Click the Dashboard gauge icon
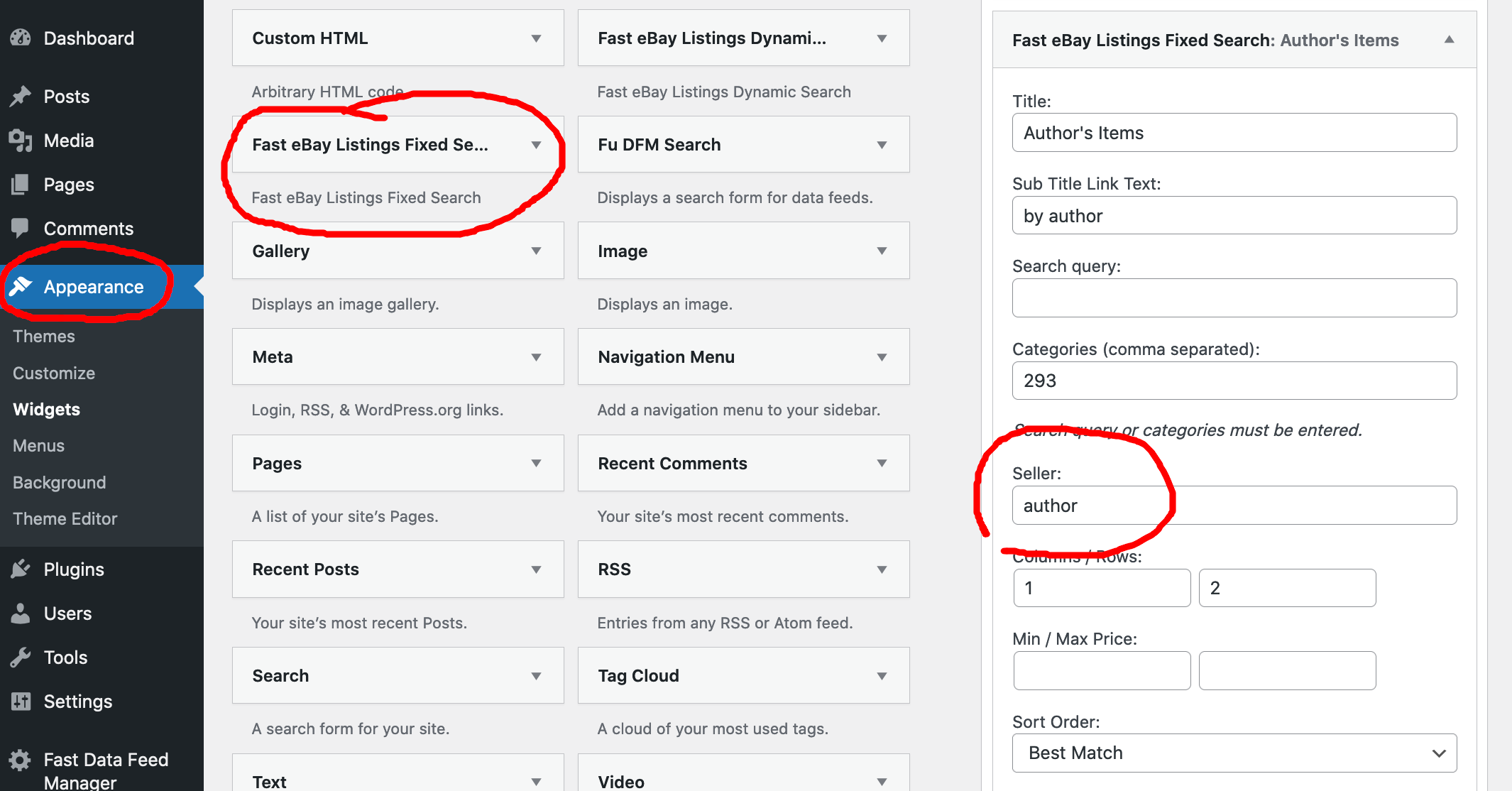The height and width of the screenshot is (791, 1512). [x=21, y=38]
